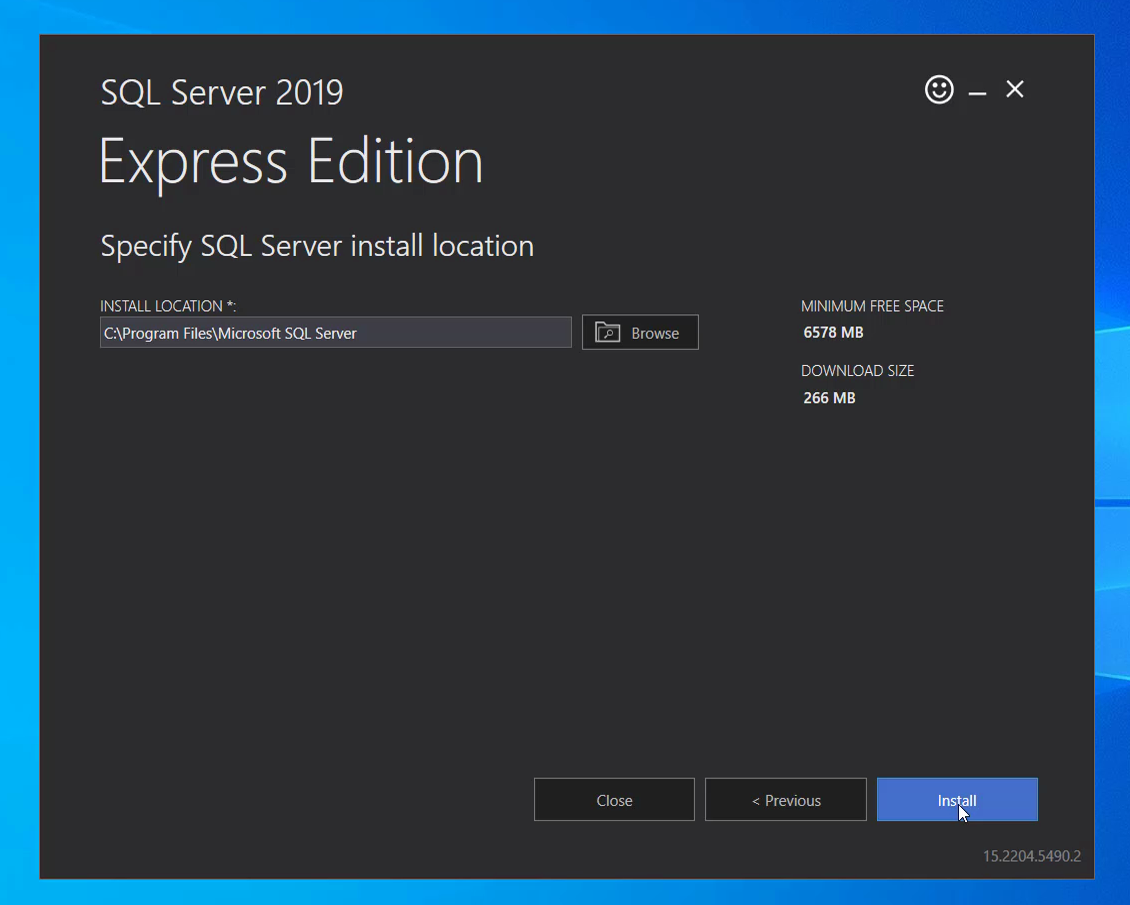Viewport: 1130px width, 905px height.
Task: Click the Install button
Action: point(956,800)
